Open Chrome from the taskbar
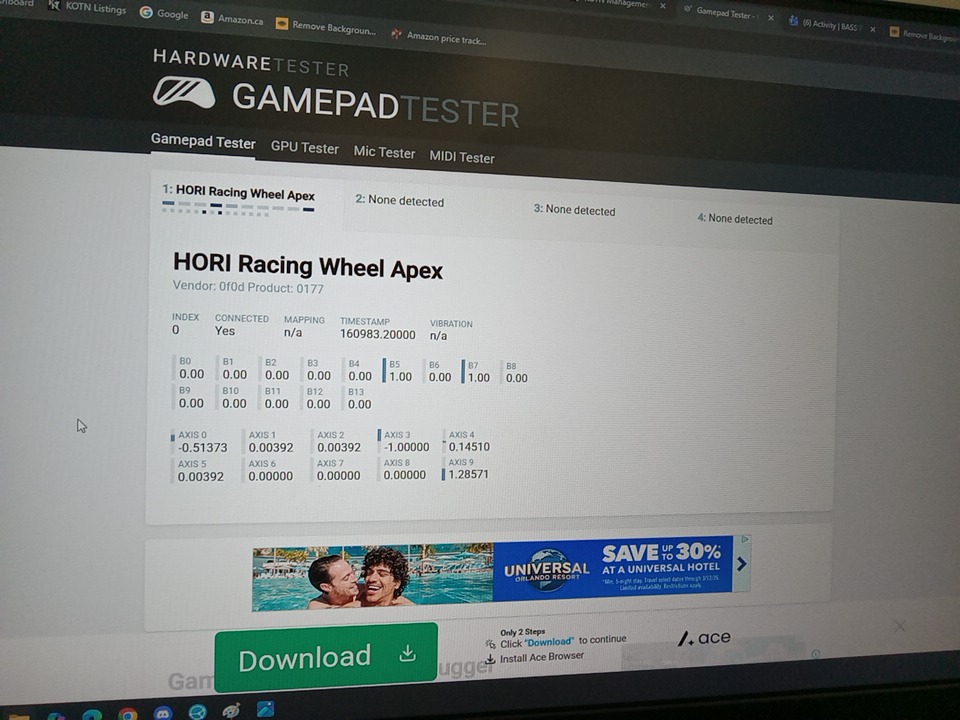 pyautogui.click(x=128, y=713)
